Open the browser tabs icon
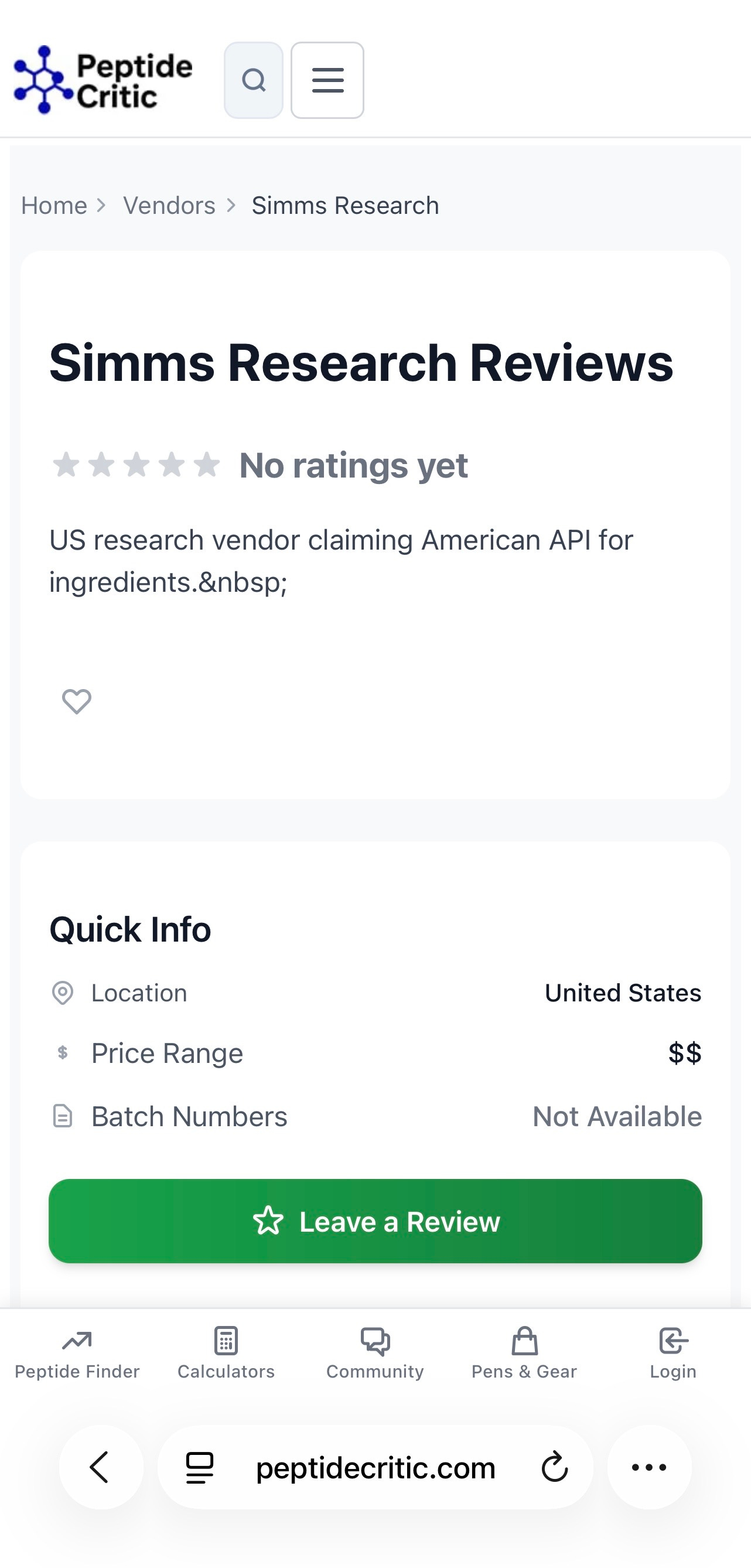Image resolution: width=751 pixels, height=1568 pixels. coord(200,1468)
